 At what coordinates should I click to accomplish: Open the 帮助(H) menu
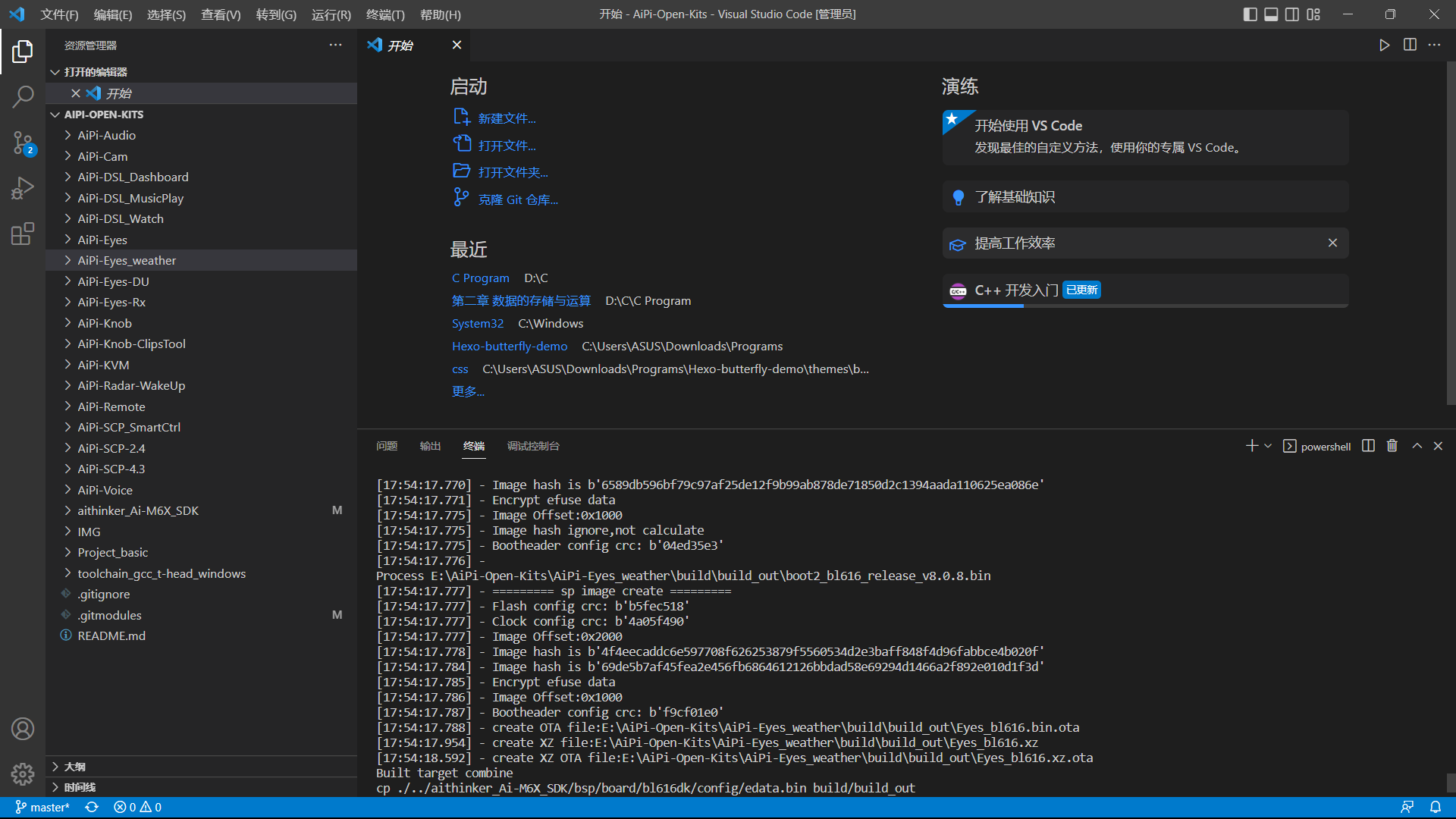coord(440,14)
